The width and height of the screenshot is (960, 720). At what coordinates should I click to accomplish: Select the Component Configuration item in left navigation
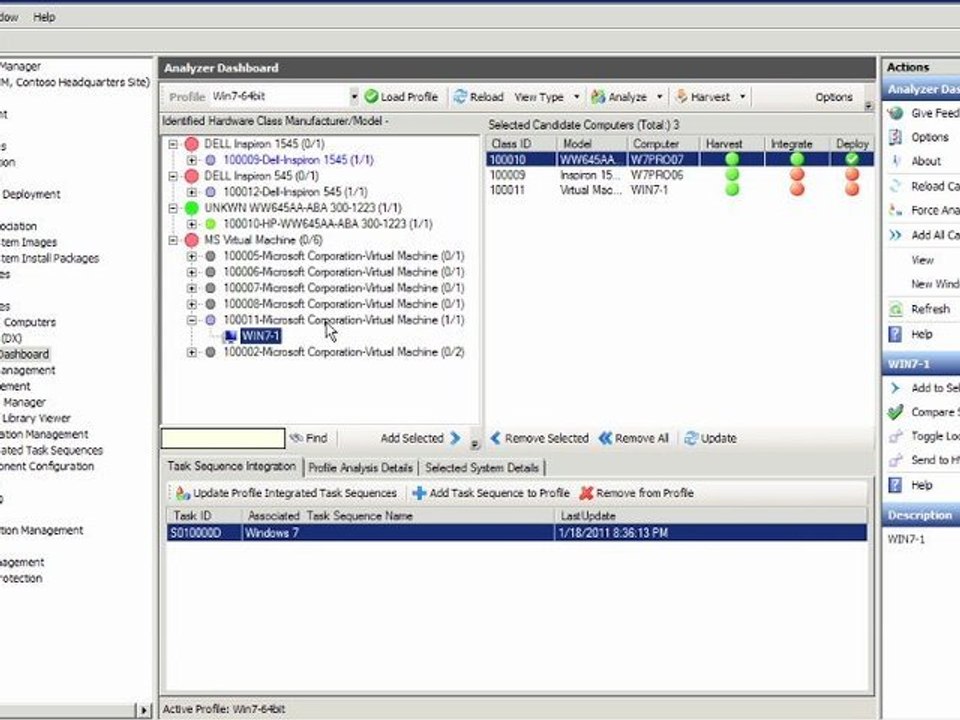47,466
